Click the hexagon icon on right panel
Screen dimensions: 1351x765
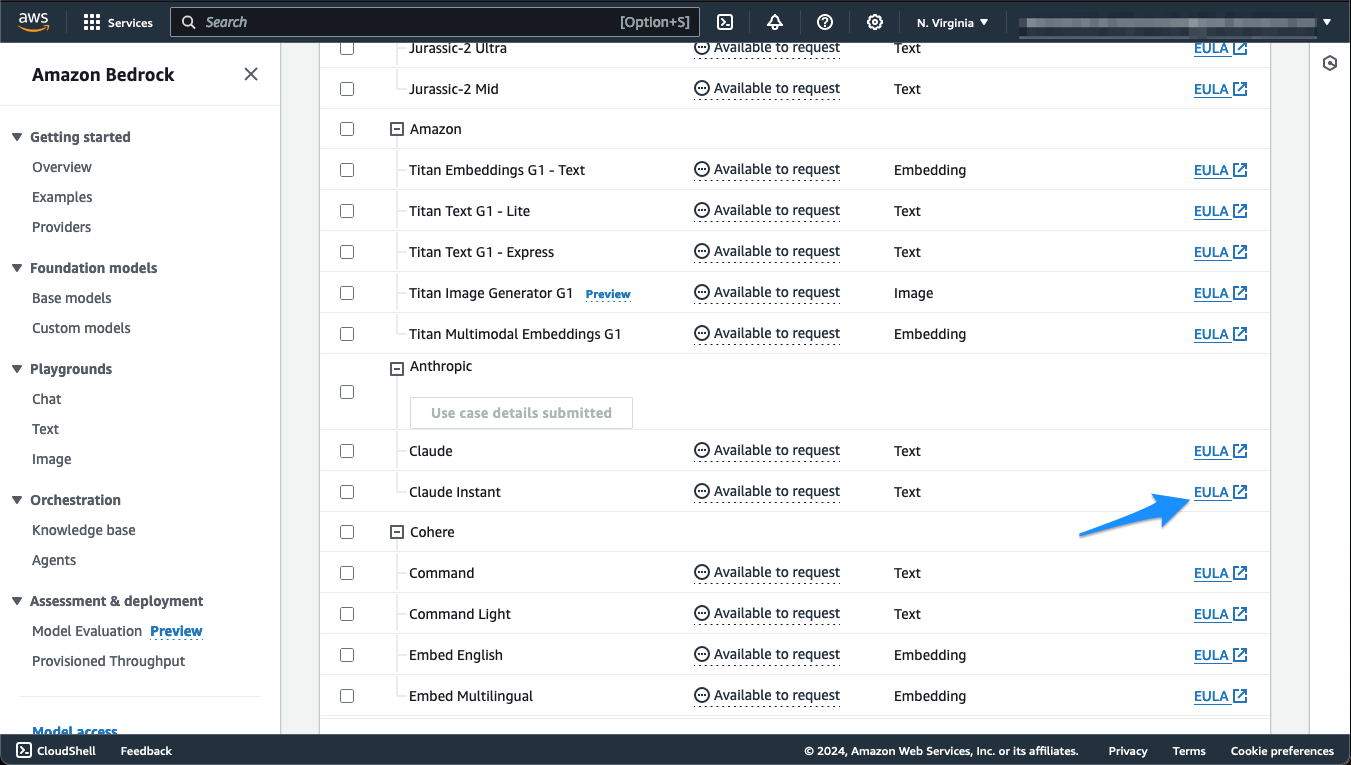point(1330,63)
